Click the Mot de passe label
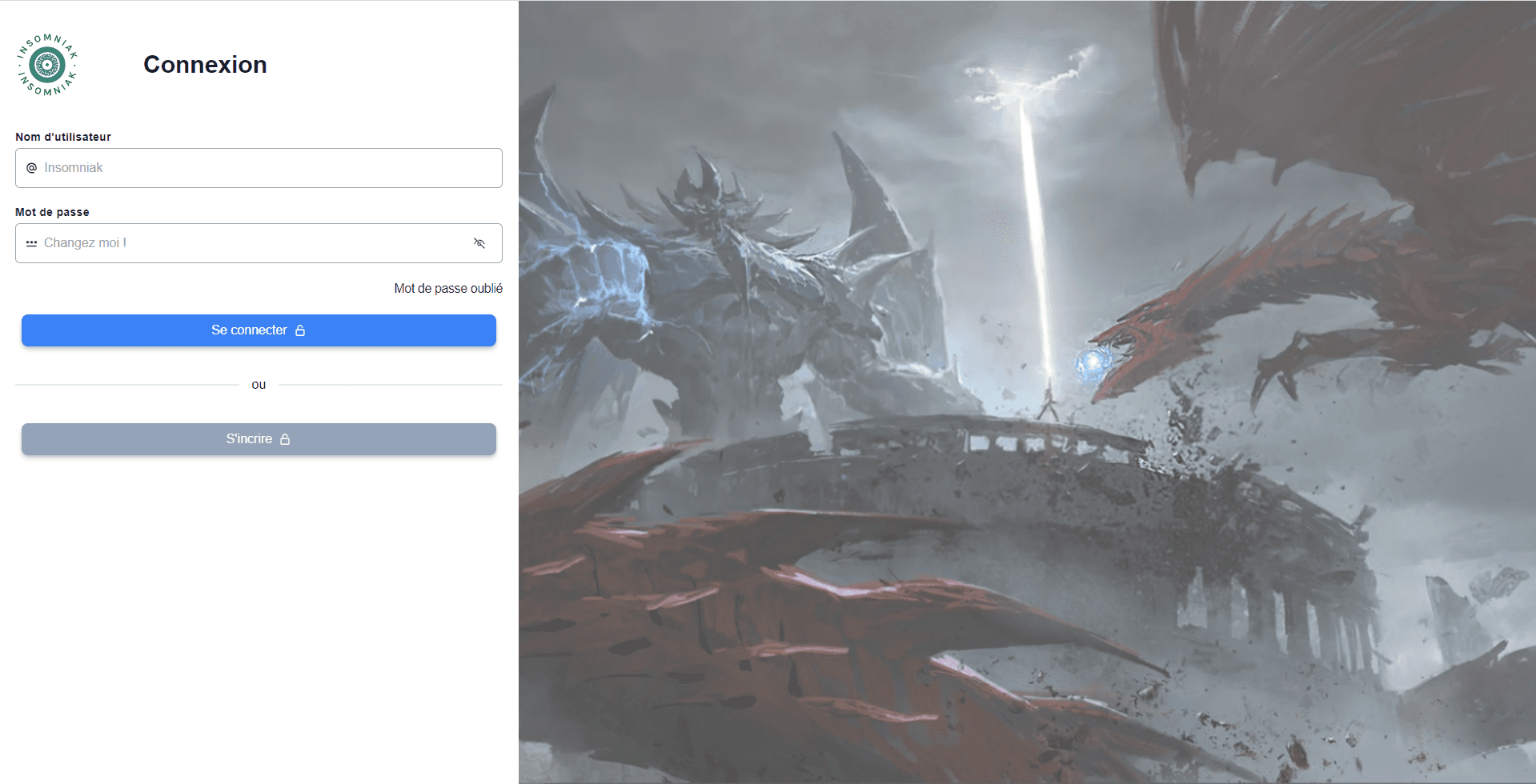This screenshot has width=1536, height=784. (x=52, y=212)
